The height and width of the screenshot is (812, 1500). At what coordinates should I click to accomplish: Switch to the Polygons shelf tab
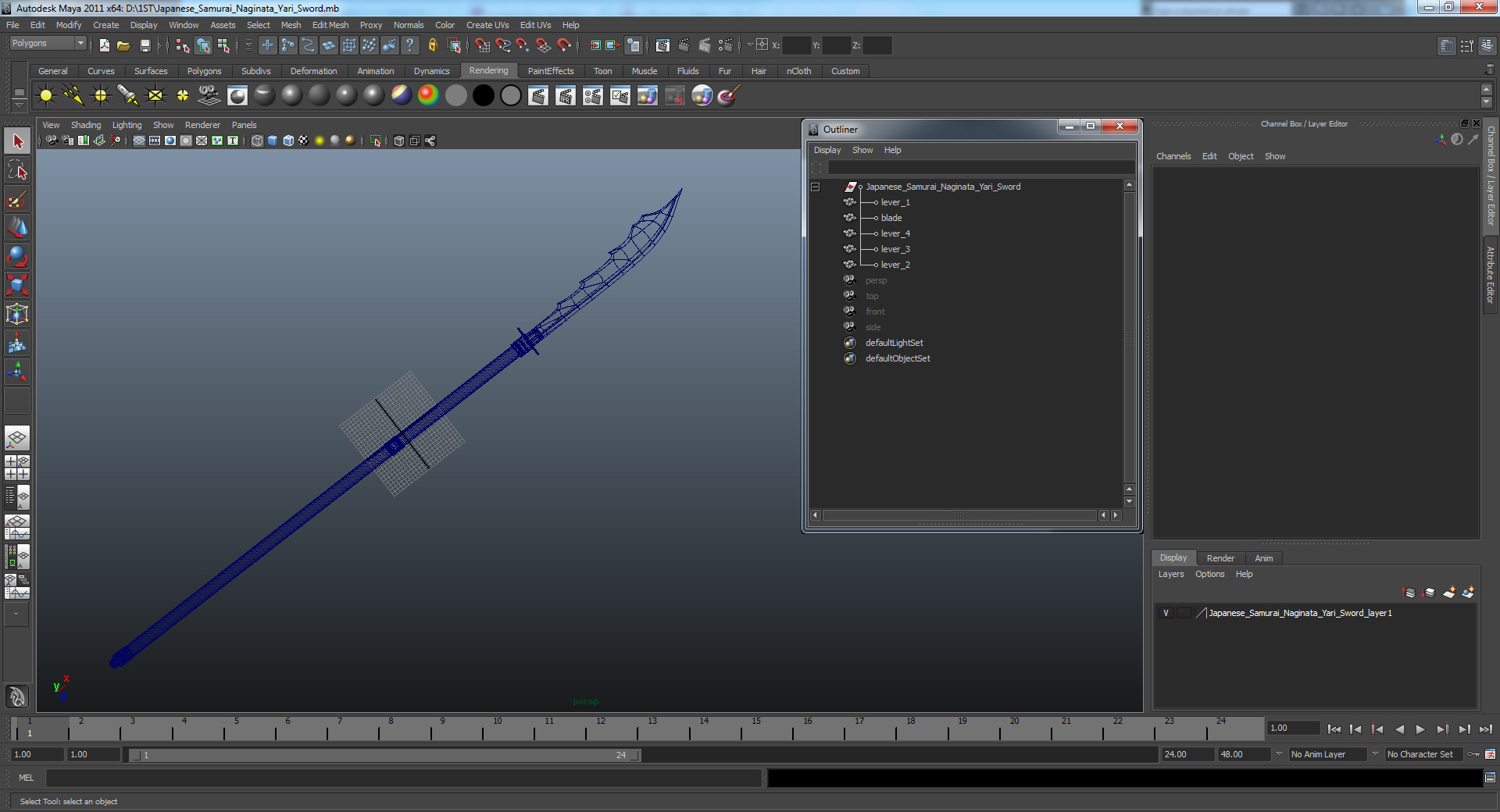click(x=204, y=71)
